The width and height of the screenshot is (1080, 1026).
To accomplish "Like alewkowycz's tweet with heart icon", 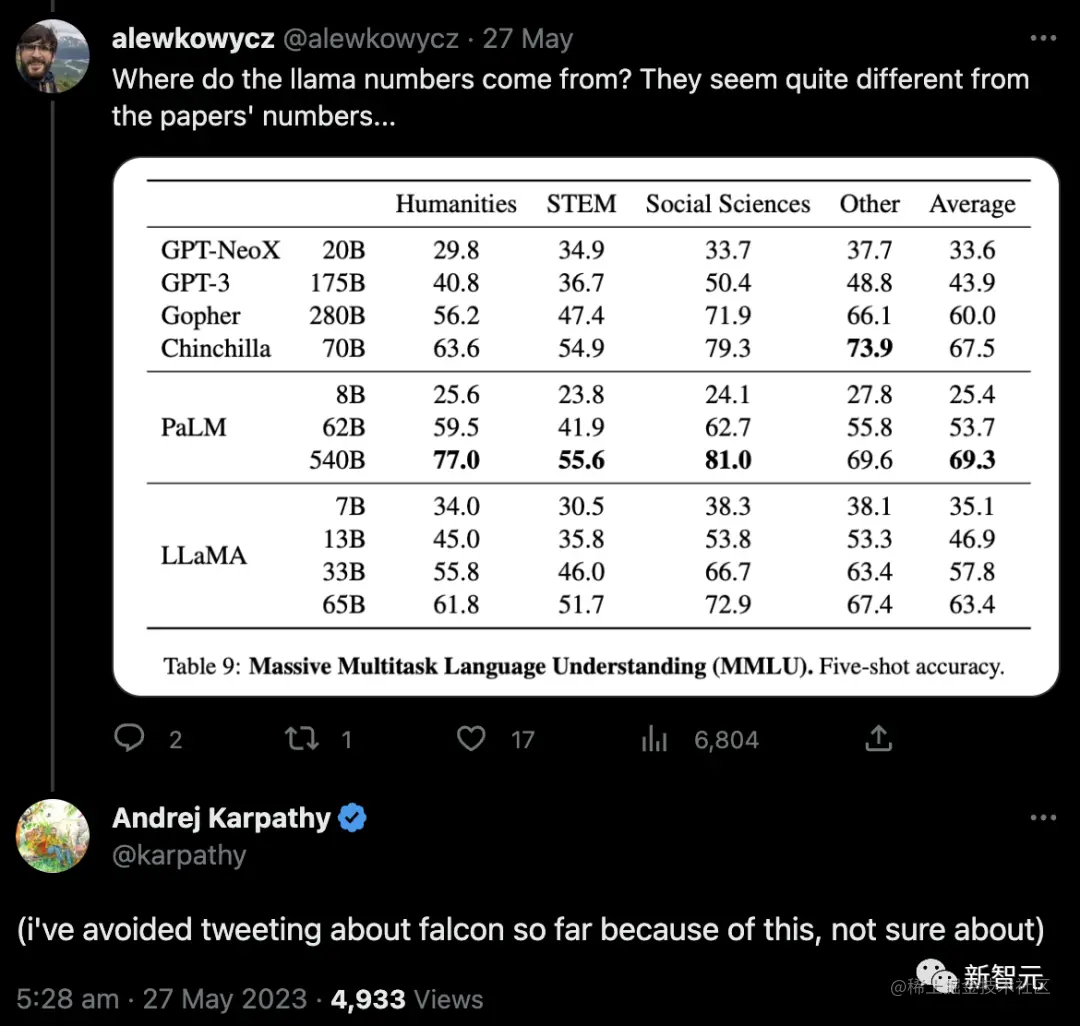I will (471, 739).
